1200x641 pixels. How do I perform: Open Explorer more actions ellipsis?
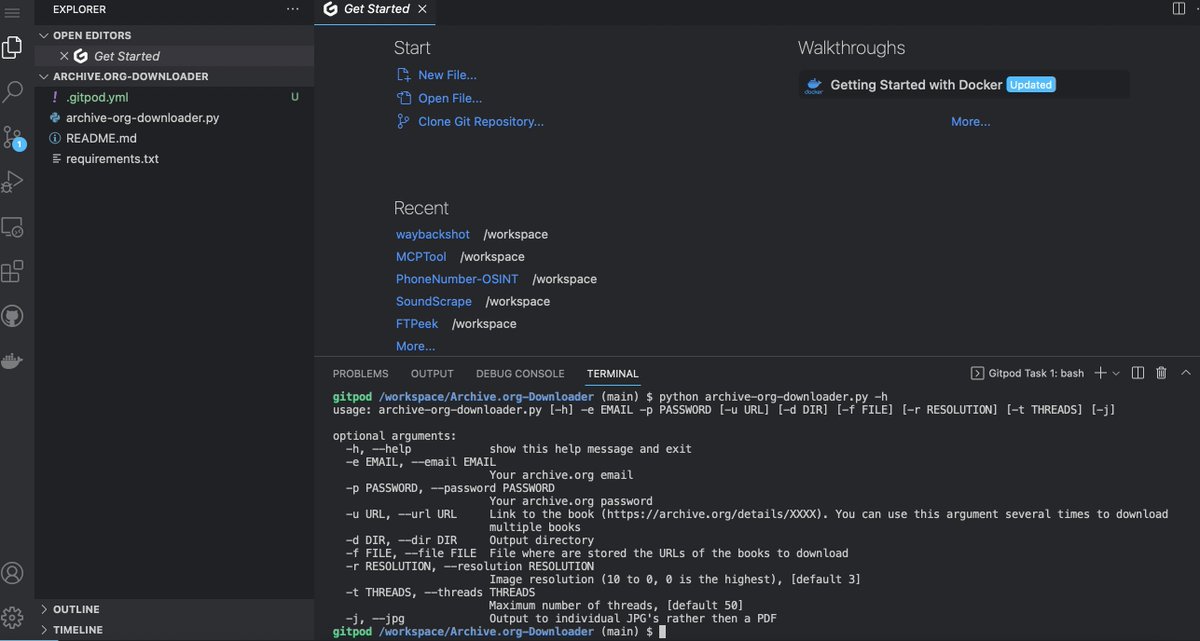[292, 9]
